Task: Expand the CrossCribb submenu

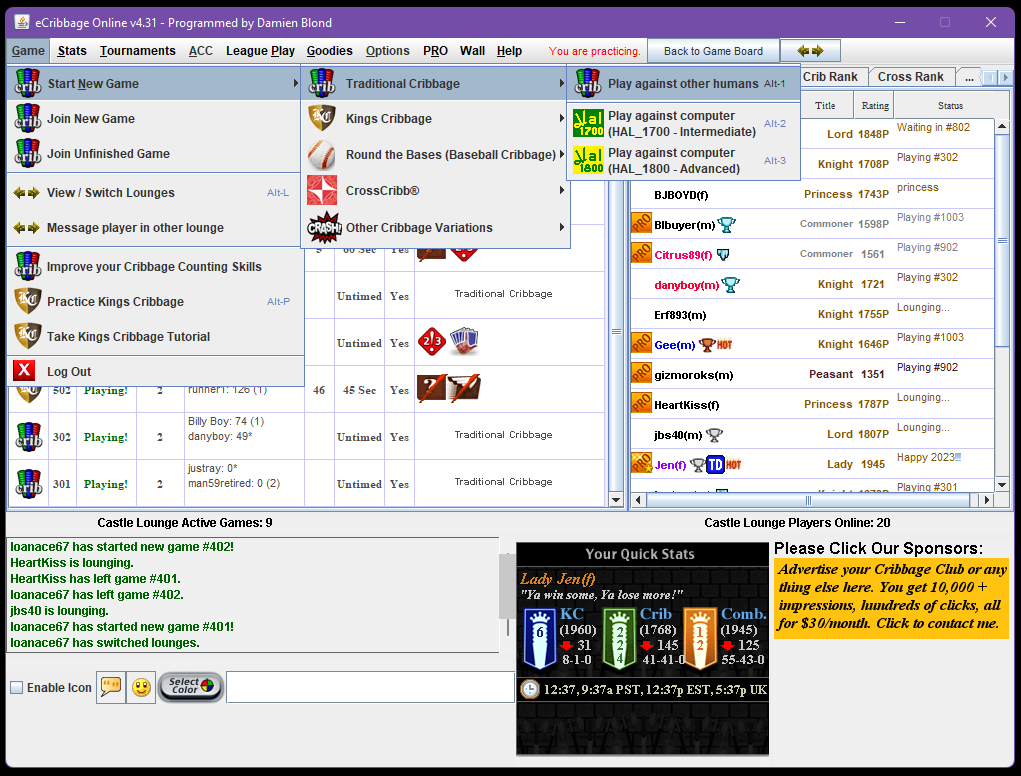Action: (437, 191)
